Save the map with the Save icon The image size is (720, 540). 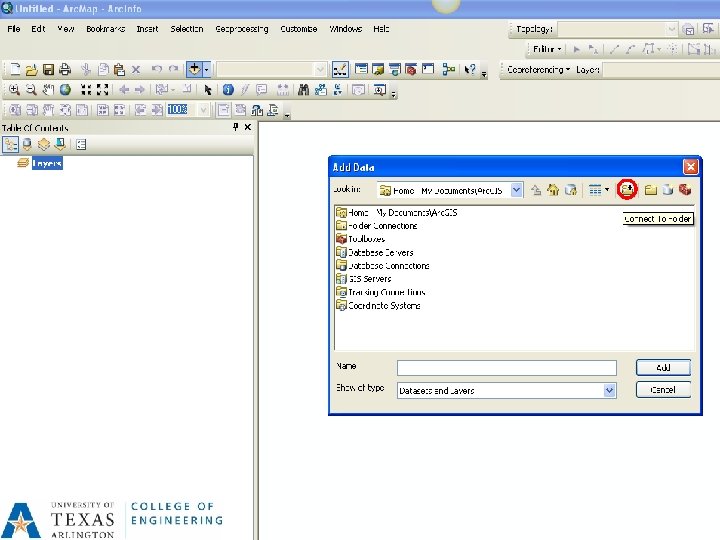coord(48,69)
